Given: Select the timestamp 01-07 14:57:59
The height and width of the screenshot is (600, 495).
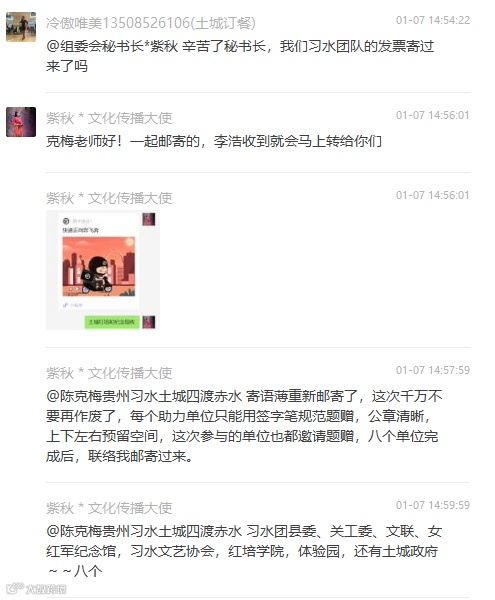Looking at the screenshot, I should pyautogui.click(x=433, y=370).
